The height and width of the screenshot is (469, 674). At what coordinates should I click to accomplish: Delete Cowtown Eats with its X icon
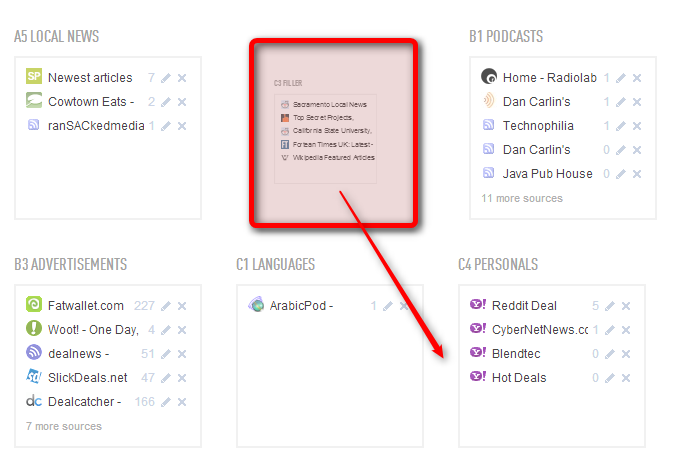[182, 102]
